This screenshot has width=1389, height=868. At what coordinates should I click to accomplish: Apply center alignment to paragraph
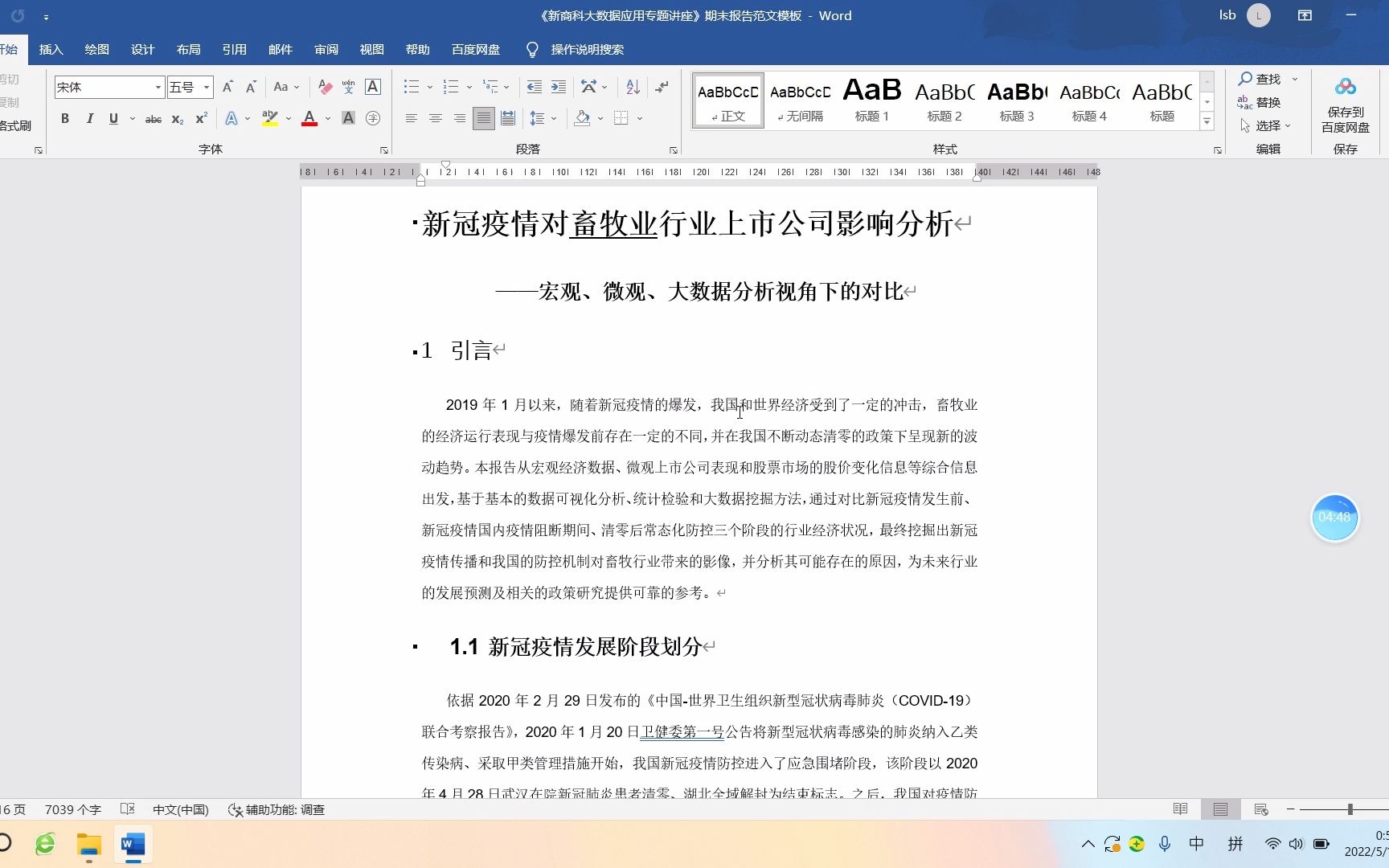click(435, 118)
